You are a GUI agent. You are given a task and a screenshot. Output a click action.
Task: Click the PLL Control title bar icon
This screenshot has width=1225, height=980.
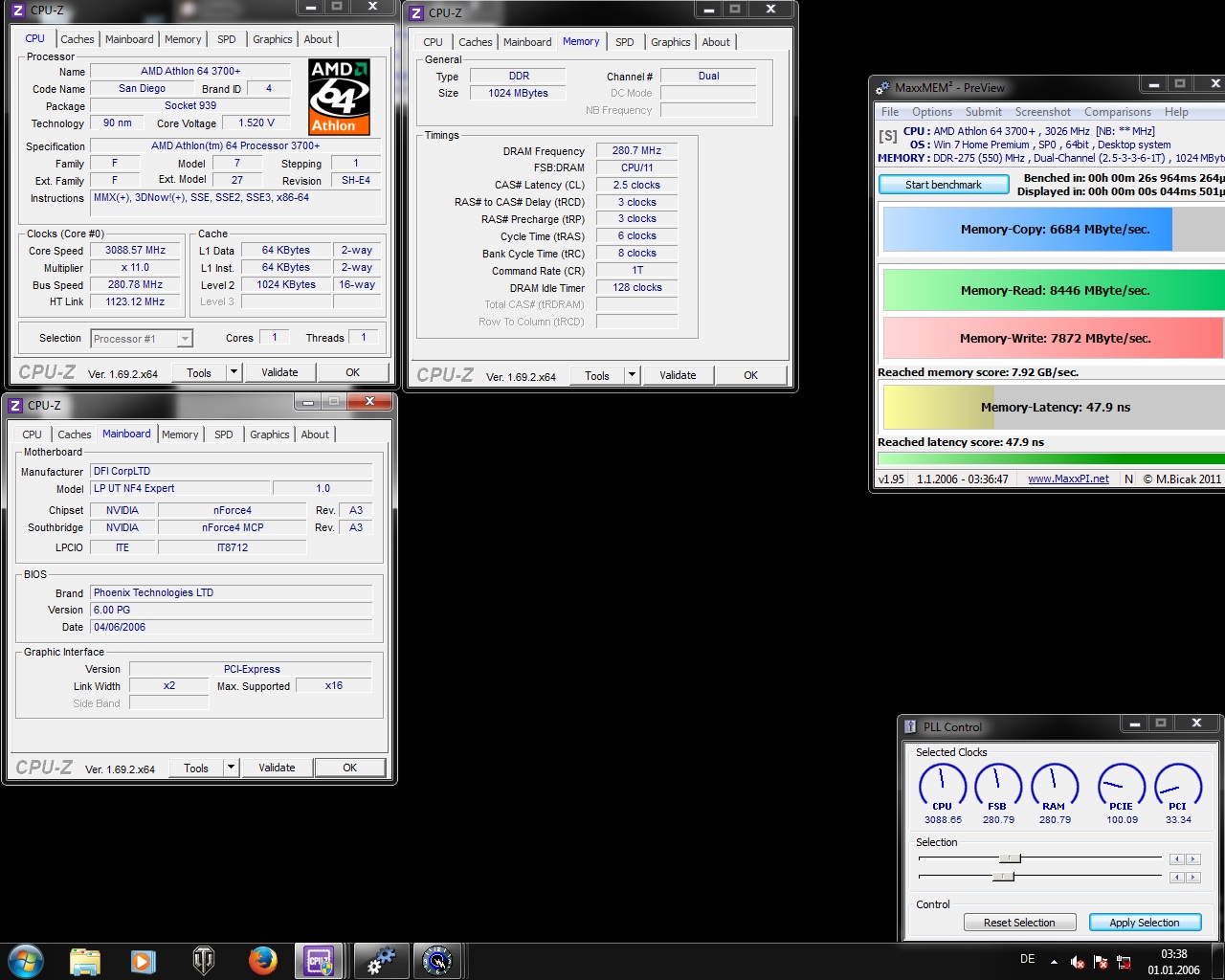910,726
